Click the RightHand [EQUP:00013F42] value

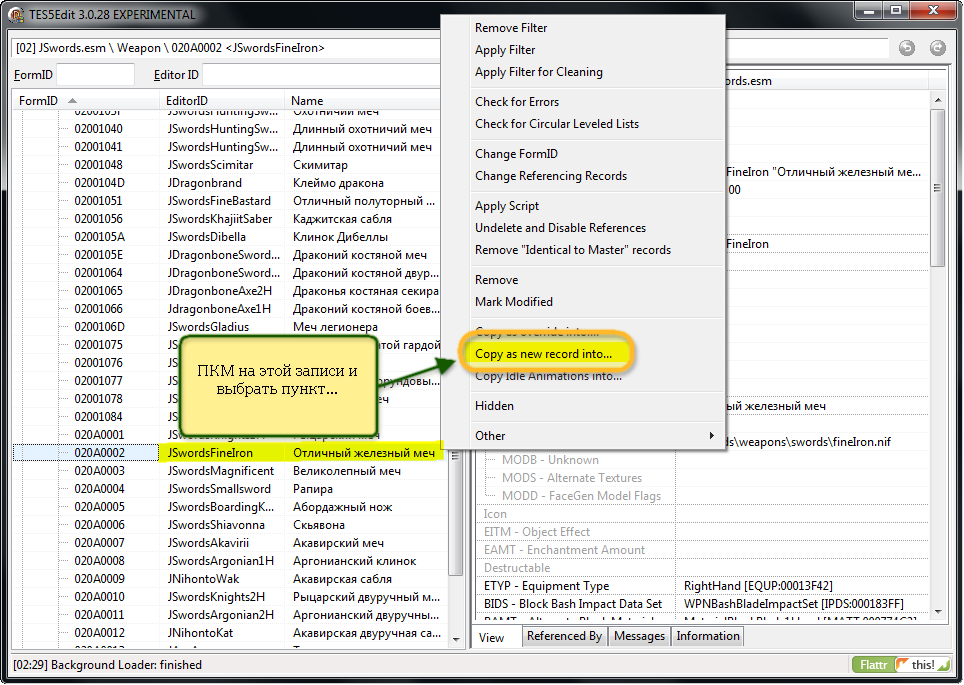coord(758,586)
